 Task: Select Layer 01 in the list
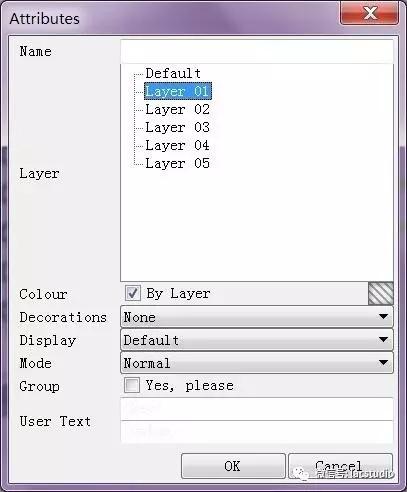(x=178, y=91)
